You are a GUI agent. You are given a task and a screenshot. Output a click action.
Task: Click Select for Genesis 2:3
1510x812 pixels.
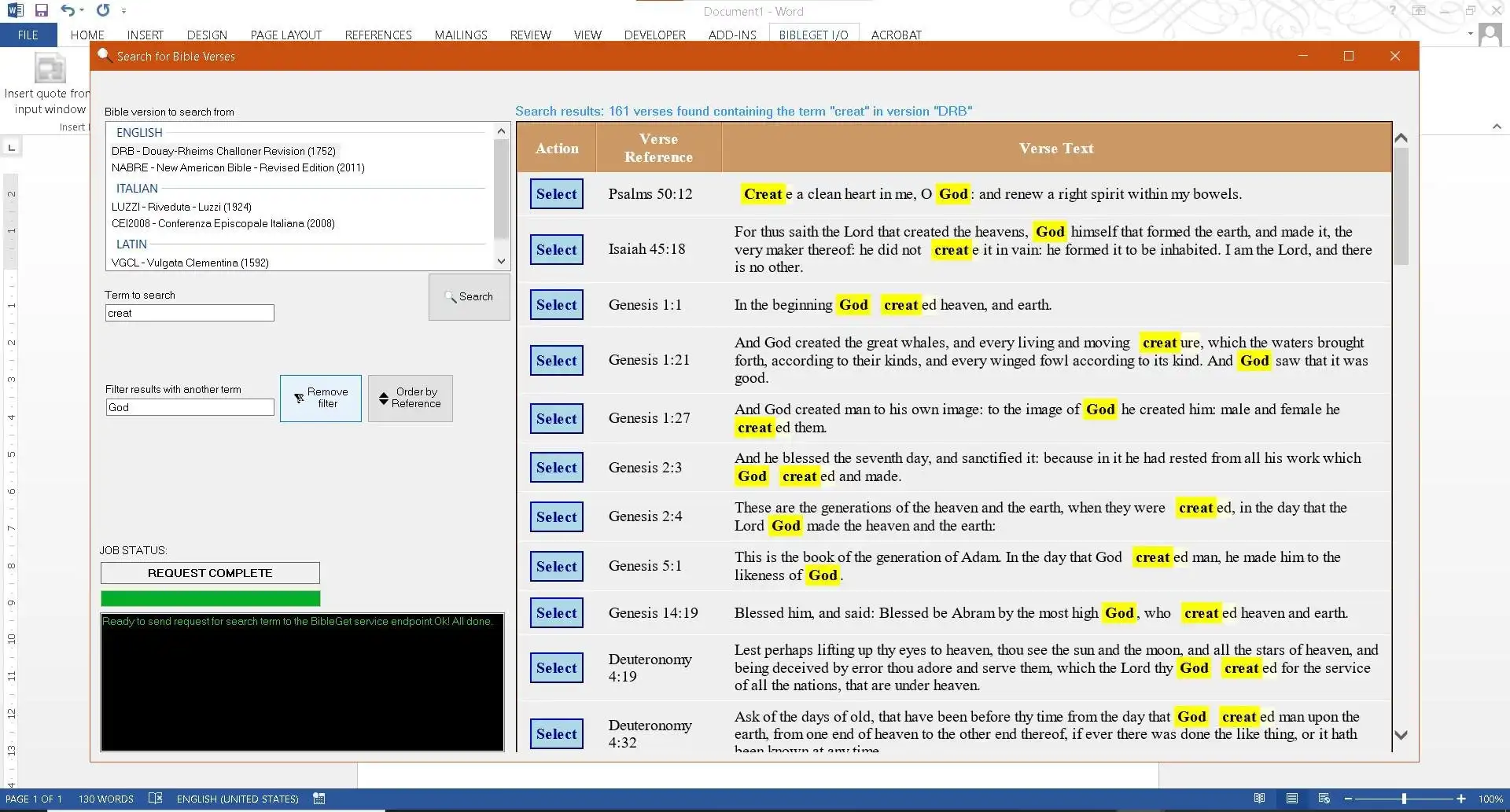coord(556,468)
